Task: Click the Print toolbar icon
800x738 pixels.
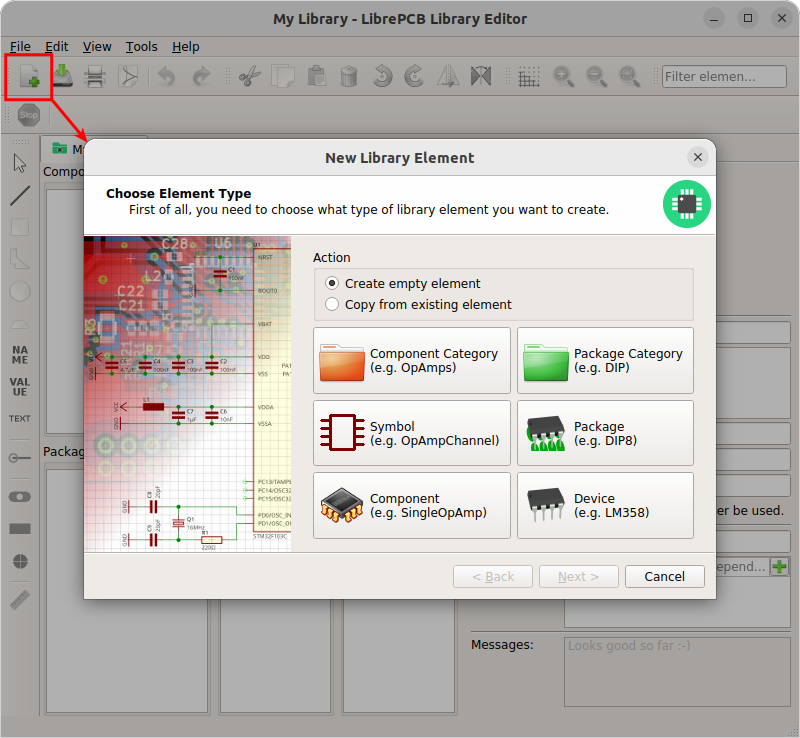Action: (95, 77)
